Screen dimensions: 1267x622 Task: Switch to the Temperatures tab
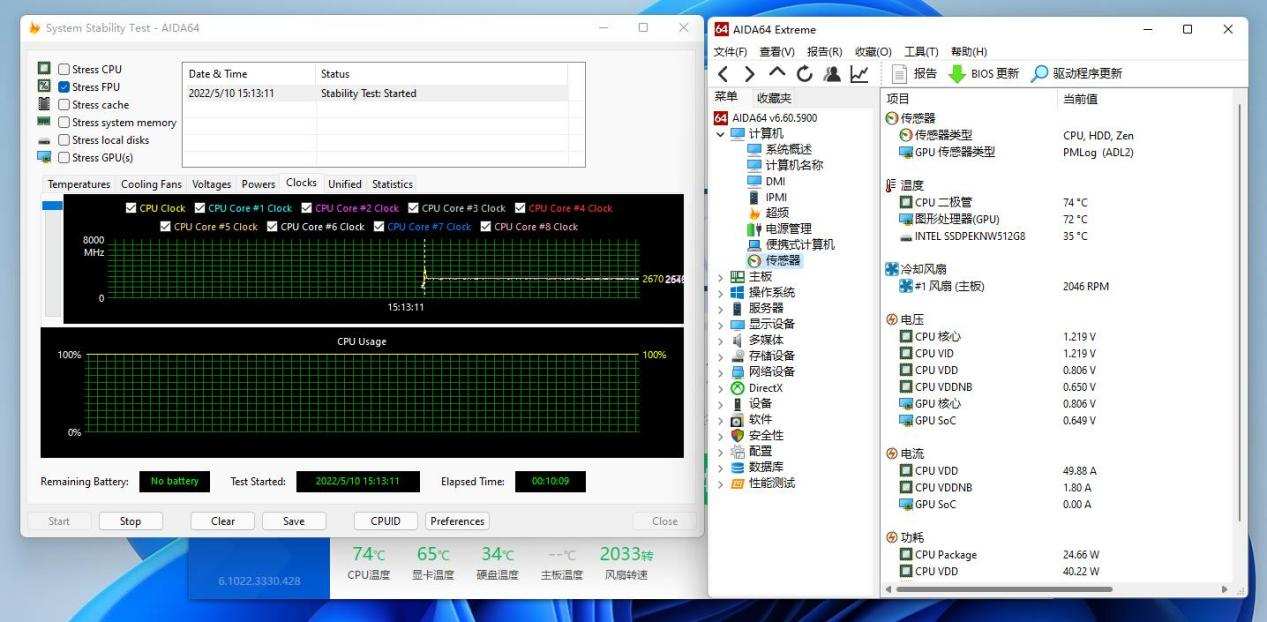(79, 184)
